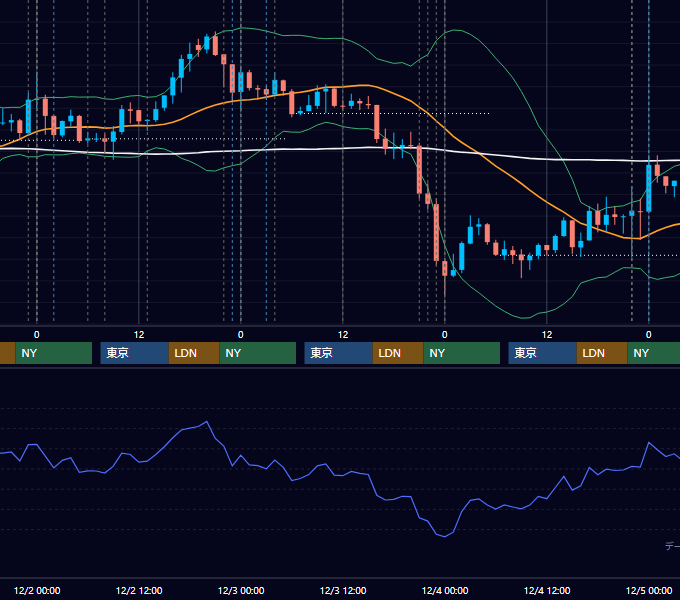Click the NY session block spanning 12/5 midnight
This screenshot has height=600, width=680.
pyautogui.click(x=654, y=353)
